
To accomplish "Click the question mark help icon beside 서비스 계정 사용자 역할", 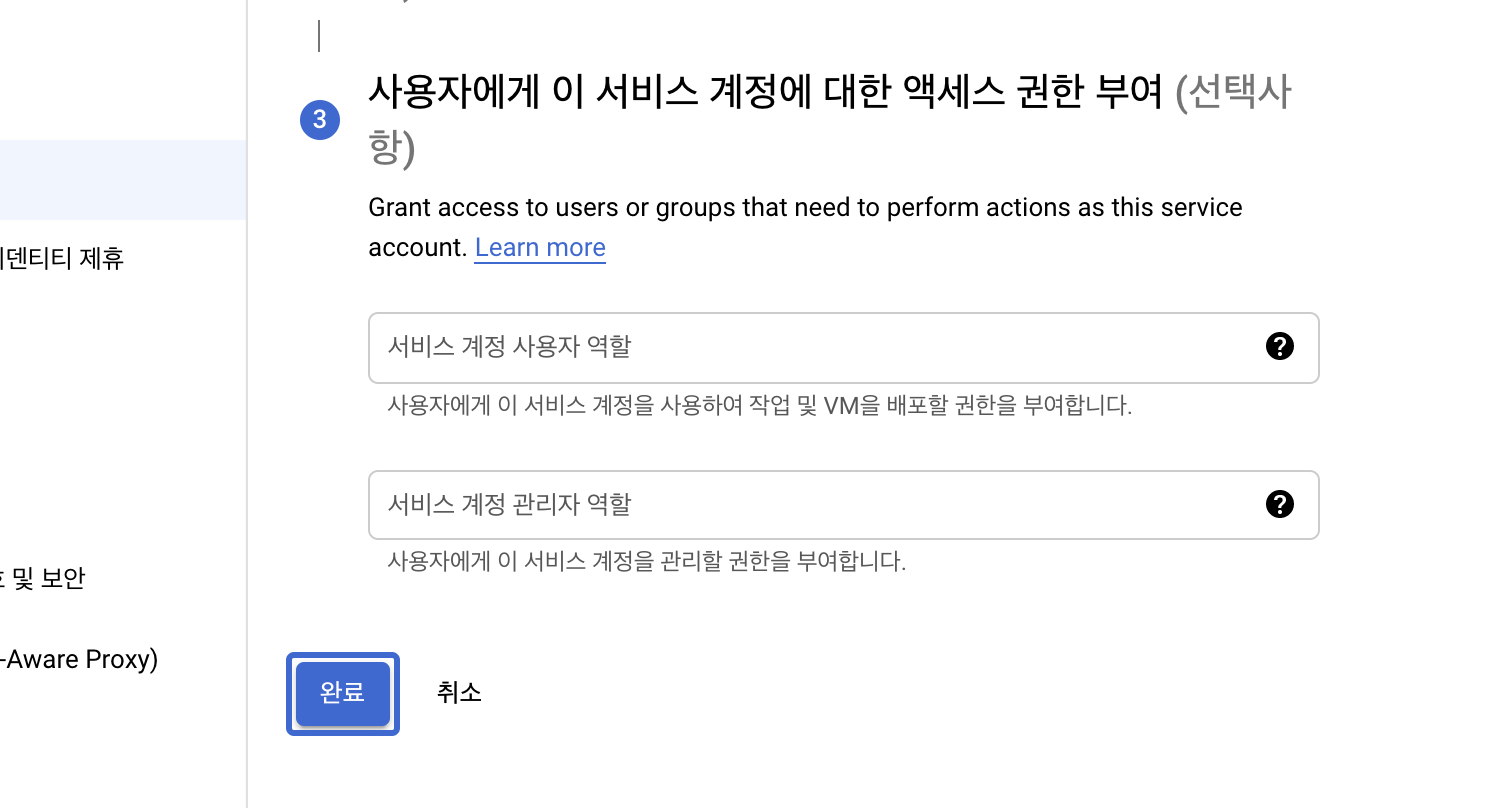I will point(1280,347).
